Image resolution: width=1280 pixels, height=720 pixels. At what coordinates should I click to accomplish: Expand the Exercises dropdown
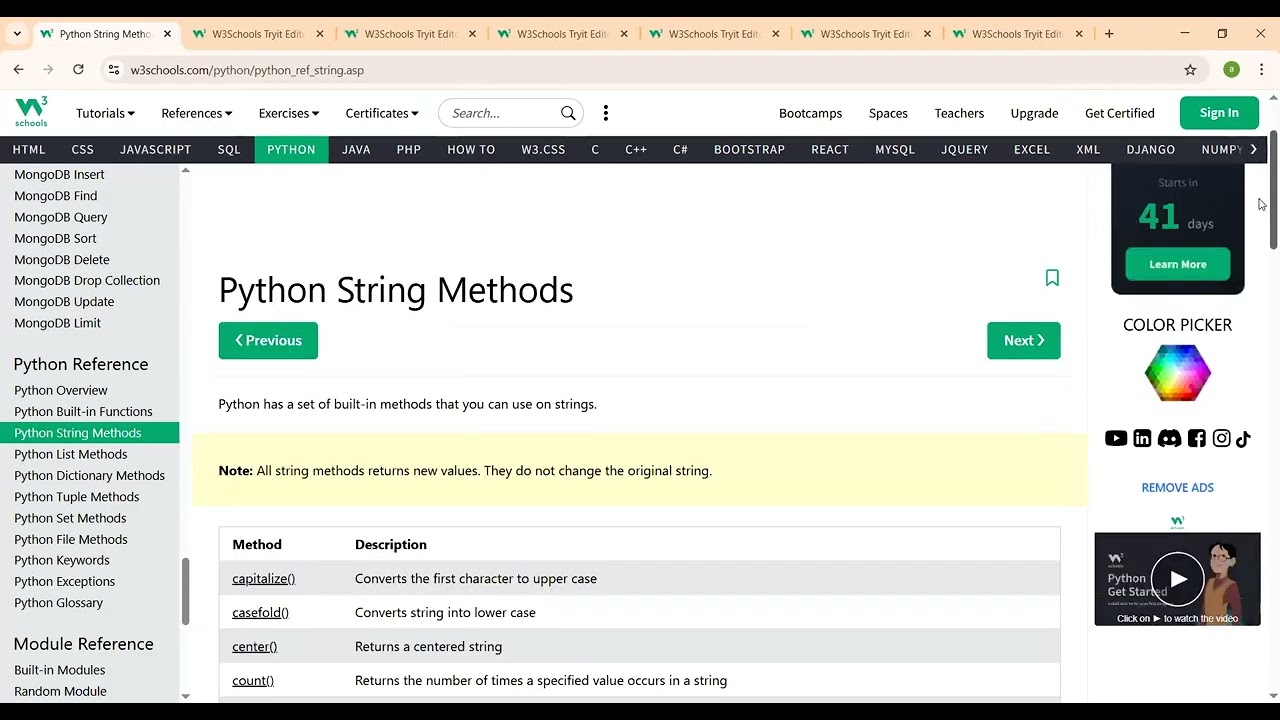(289, 113)
